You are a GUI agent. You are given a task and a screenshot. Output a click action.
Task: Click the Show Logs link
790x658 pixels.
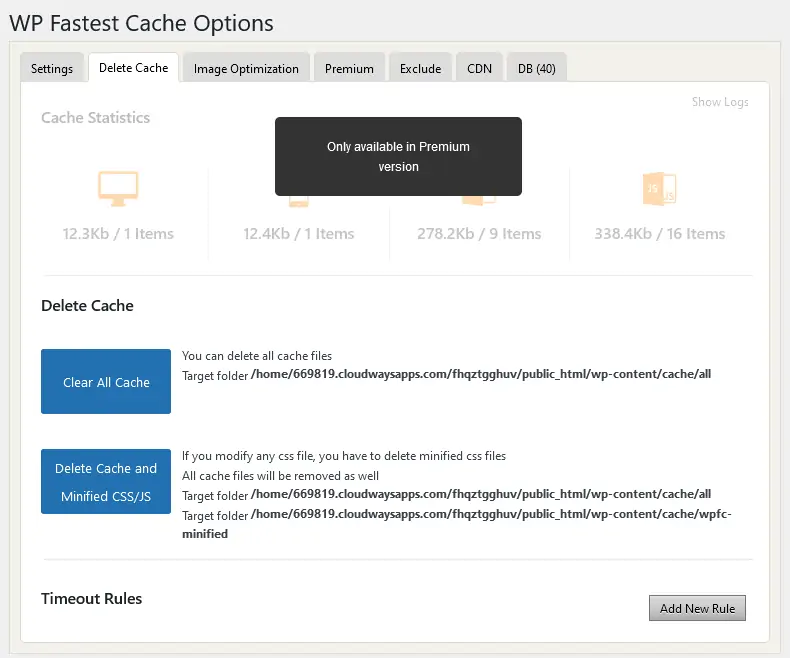pyautogui.click(x=719, y=102)
